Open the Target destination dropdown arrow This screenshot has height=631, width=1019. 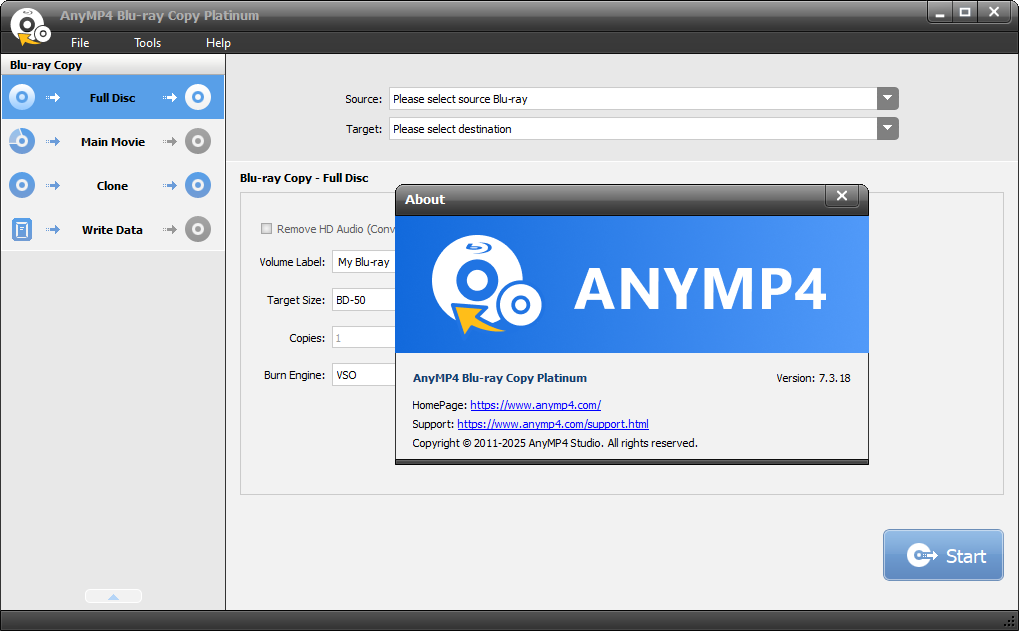(x=888, y=129)
